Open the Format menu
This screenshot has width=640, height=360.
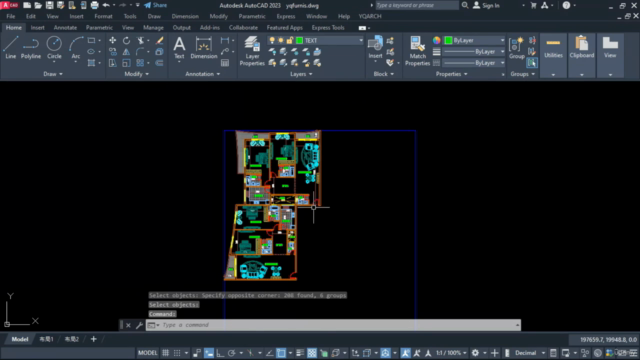click(103, 16)
